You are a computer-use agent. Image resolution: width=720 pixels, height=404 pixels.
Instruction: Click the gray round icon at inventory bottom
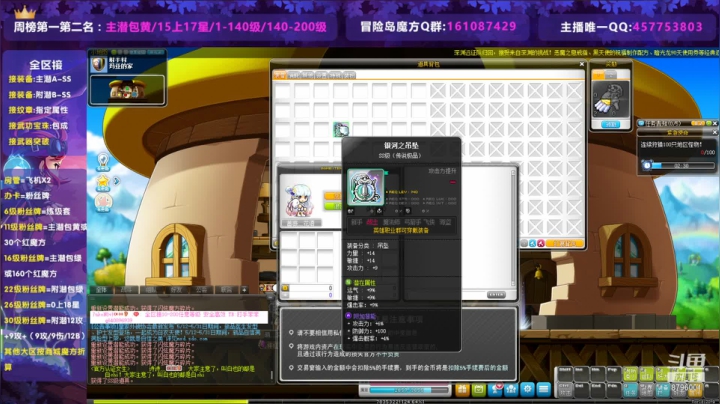(524, 243)
